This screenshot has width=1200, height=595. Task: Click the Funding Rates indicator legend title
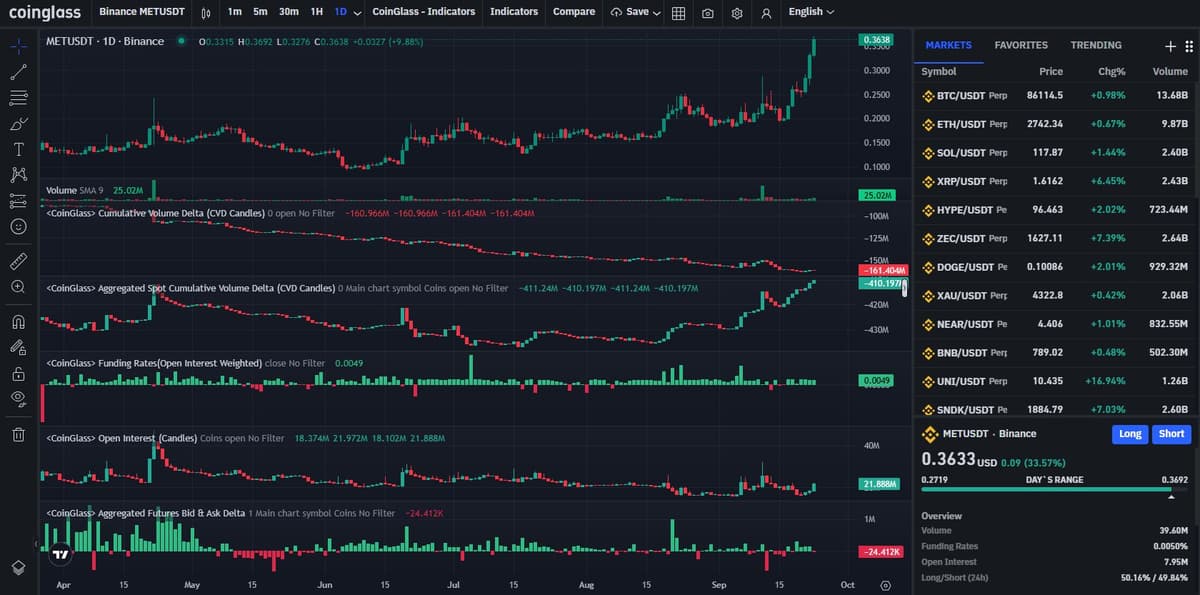(155, 363)
